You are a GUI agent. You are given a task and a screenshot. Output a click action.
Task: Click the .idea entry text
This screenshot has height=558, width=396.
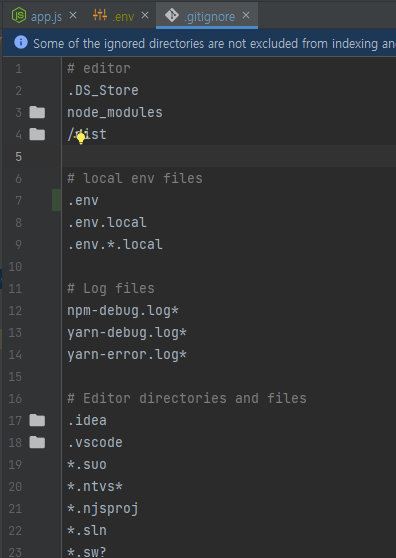click(87, 420)
